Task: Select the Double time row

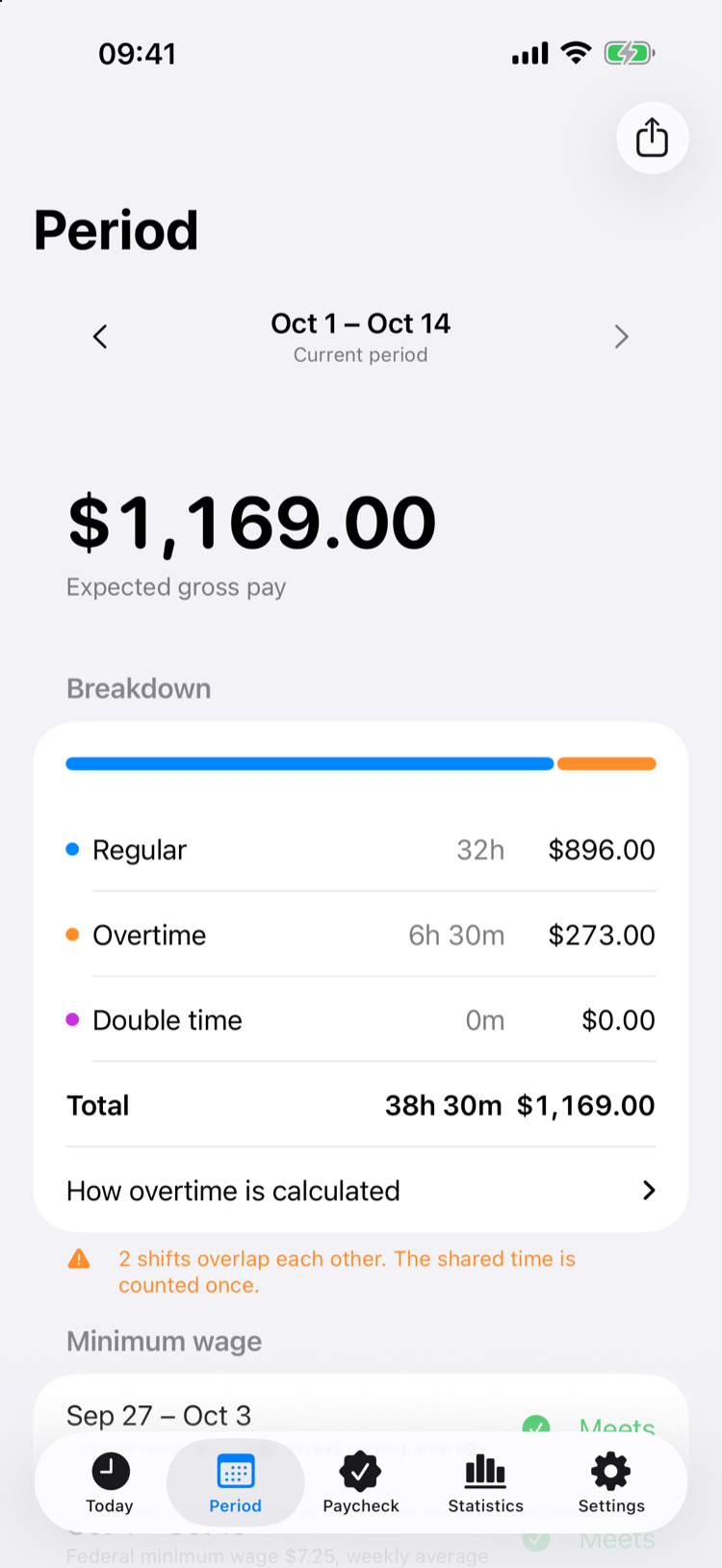Action: point(361,1020)
